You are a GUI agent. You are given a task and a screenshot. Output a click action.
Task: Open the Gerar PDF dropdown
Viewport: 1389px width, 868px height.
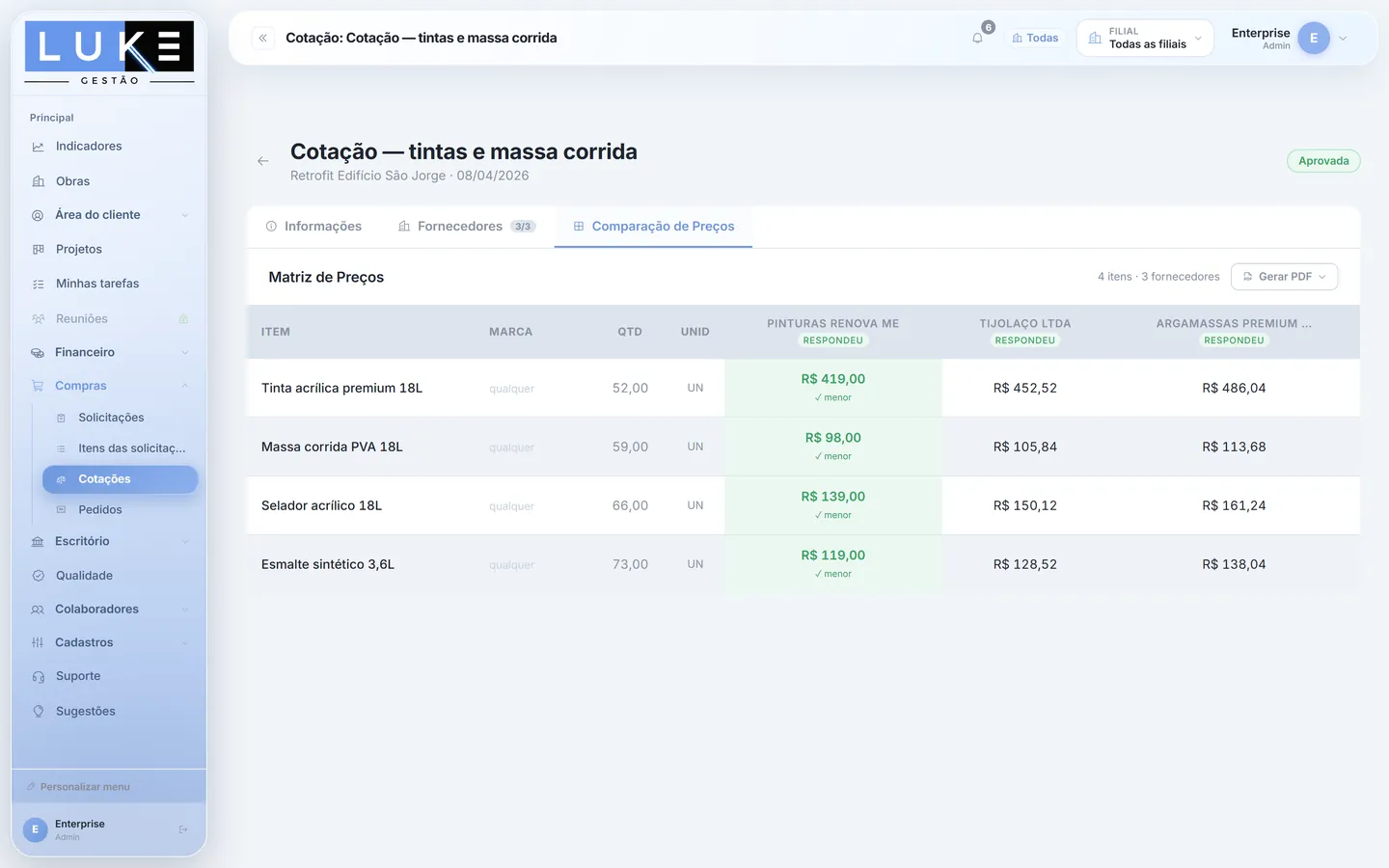tap(1284, 277)
